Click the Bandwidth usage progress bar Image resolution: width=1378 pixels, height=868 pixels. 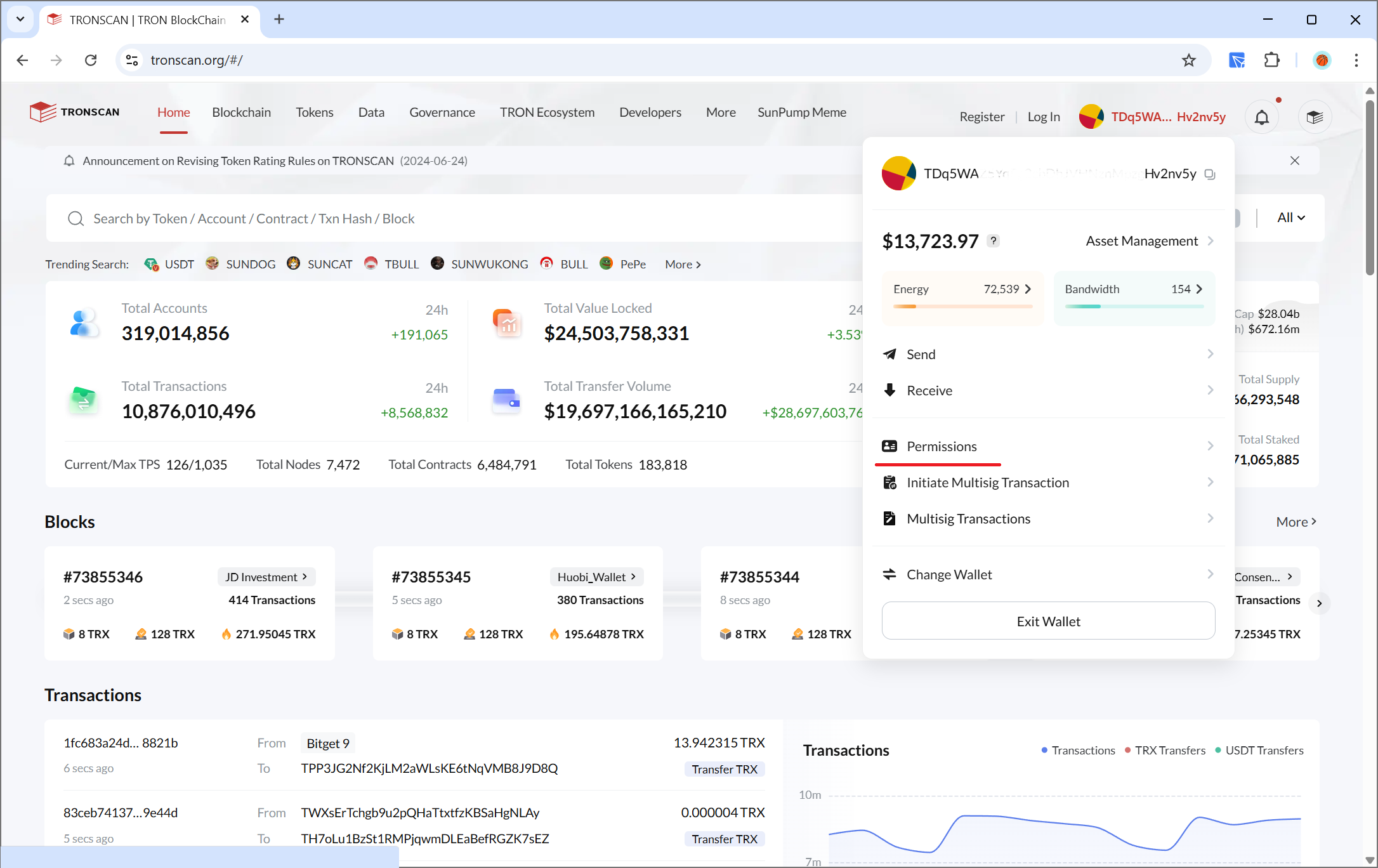pyautogui.click(x=1134, y=307)
